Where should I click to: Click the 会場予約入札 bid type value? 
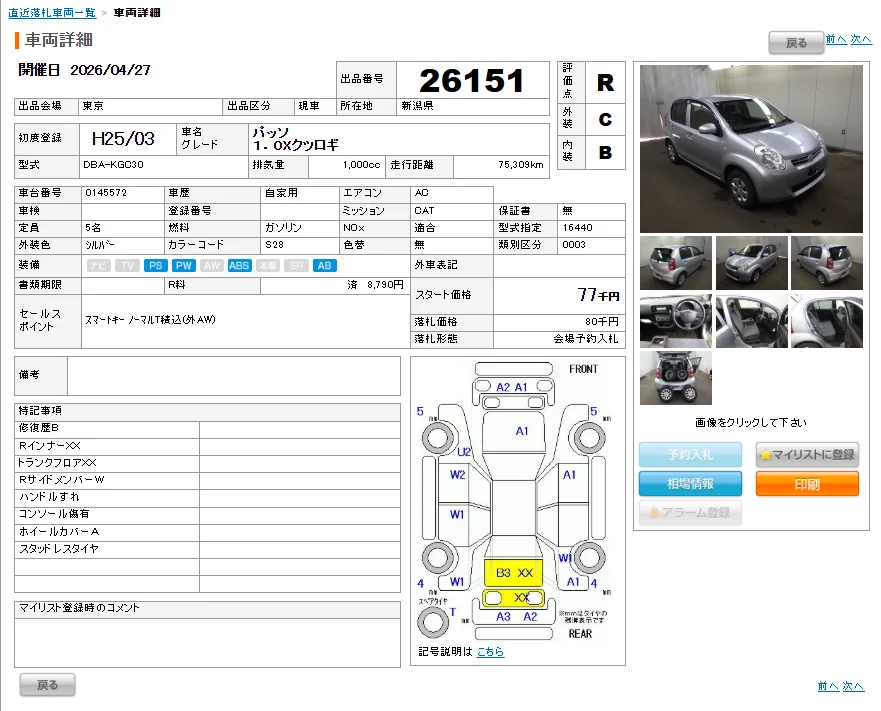pos(585,339)
